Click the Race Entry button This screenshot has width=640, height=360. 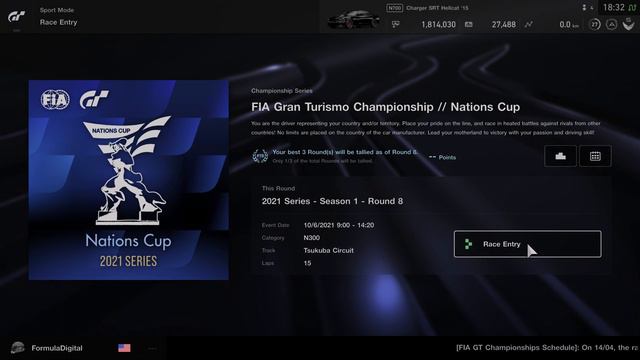pos(527,244)
